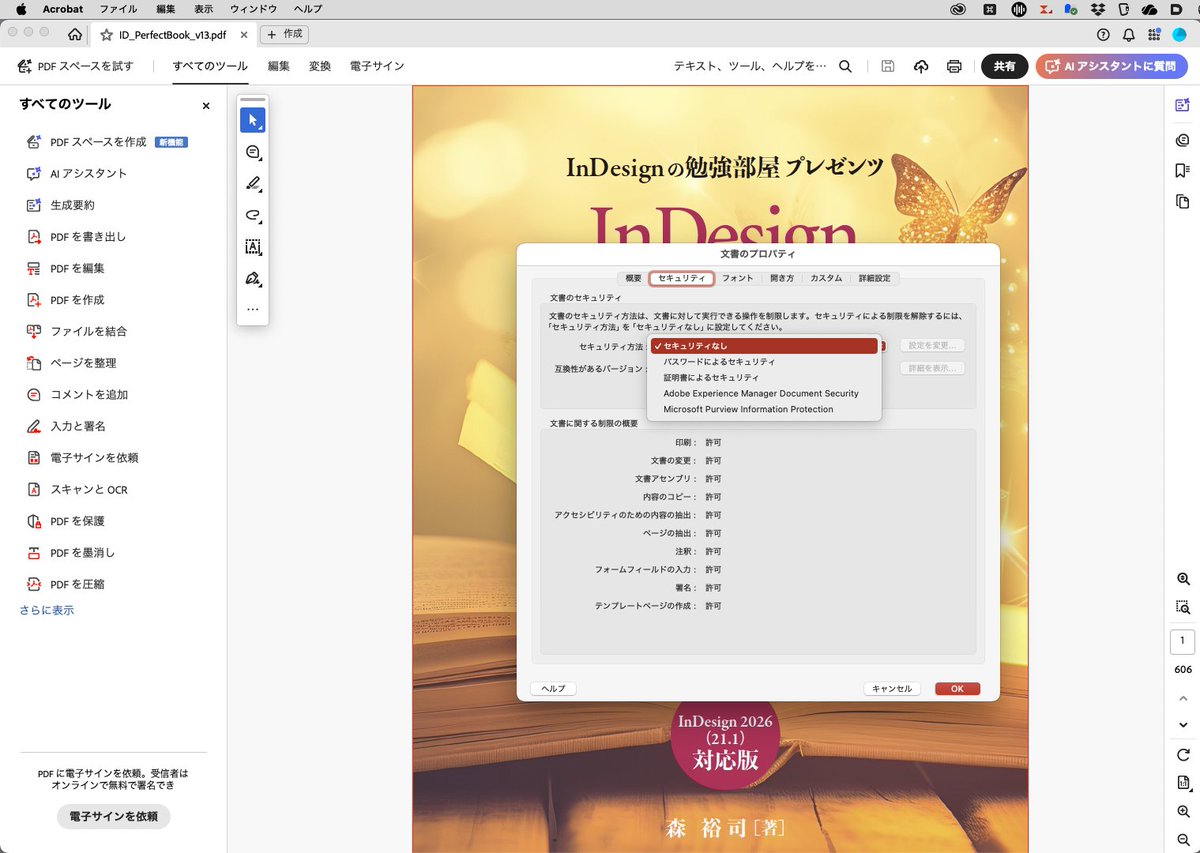Click the ヘルプ button in dialog

pos(553,689)
